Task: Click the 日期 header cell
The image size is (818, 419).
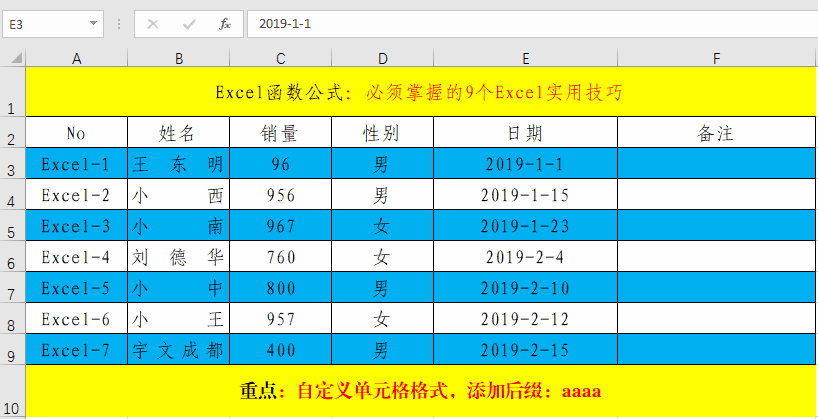Action: 525,133
